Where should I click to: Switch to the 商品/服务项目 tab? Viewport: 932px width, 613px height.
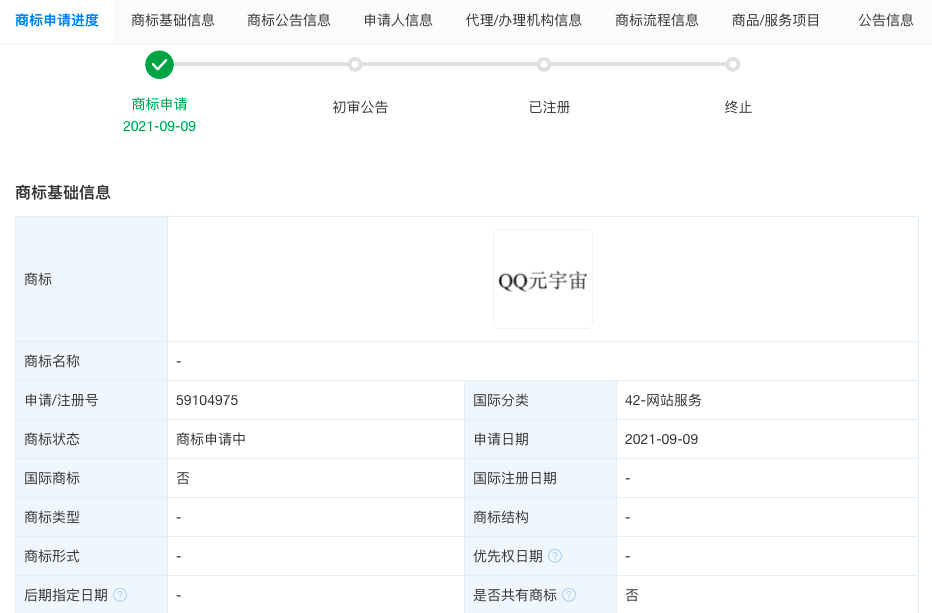click(x=776, y=21)
